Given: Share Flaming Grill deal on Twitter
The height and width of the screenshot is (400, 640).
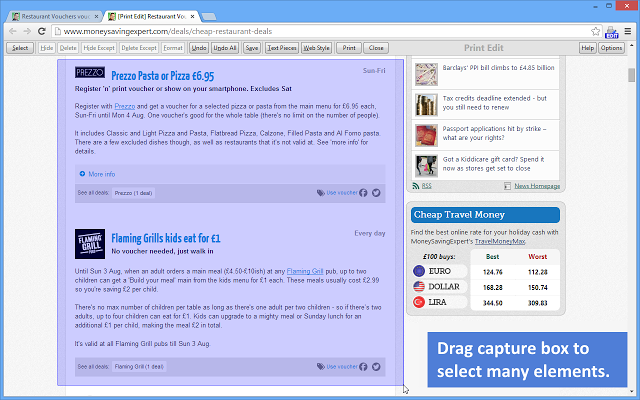Looking at the screenshot, I should (x=376, y=367).
